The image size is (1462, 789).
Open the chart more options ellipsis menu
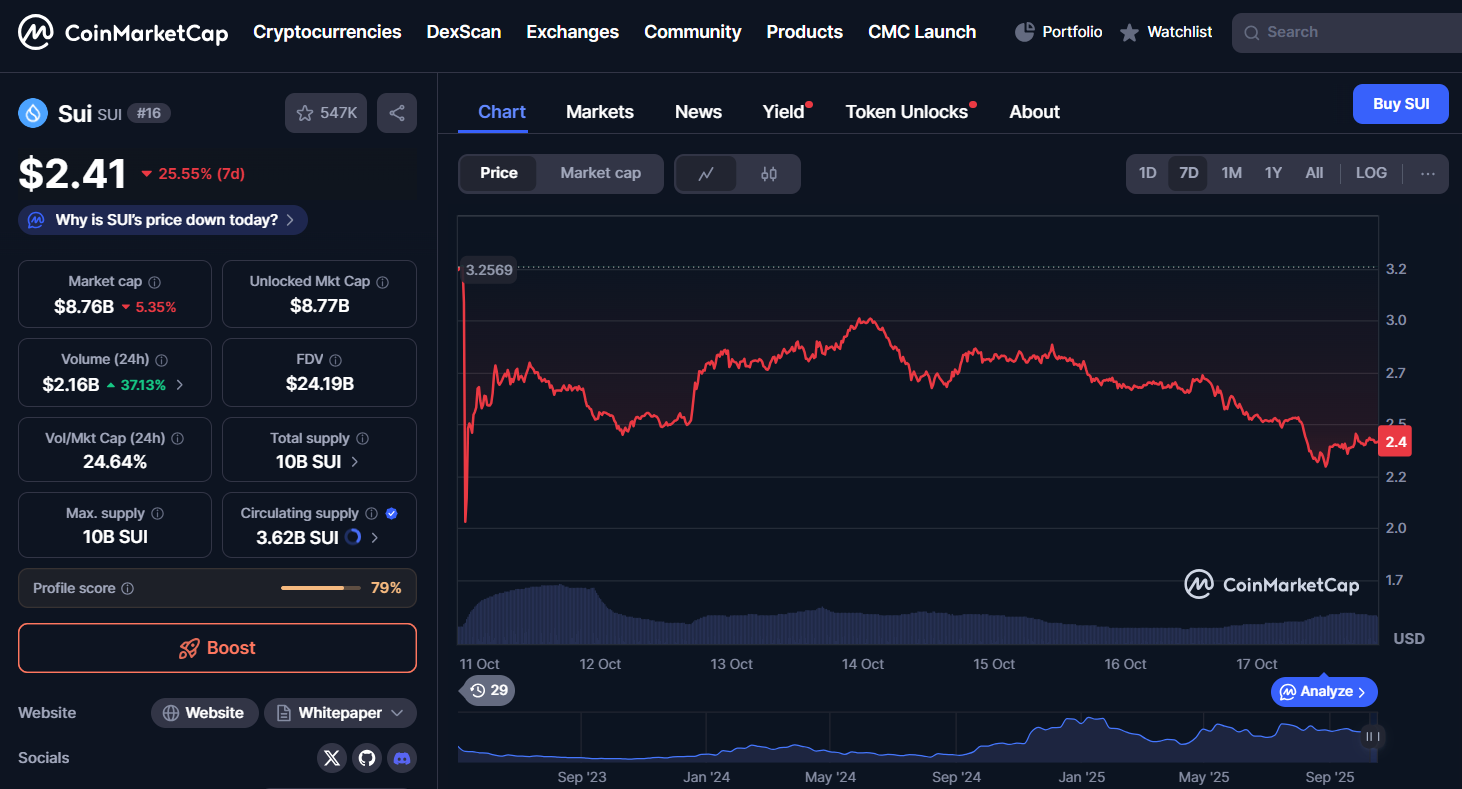(x=1427, y=174)
